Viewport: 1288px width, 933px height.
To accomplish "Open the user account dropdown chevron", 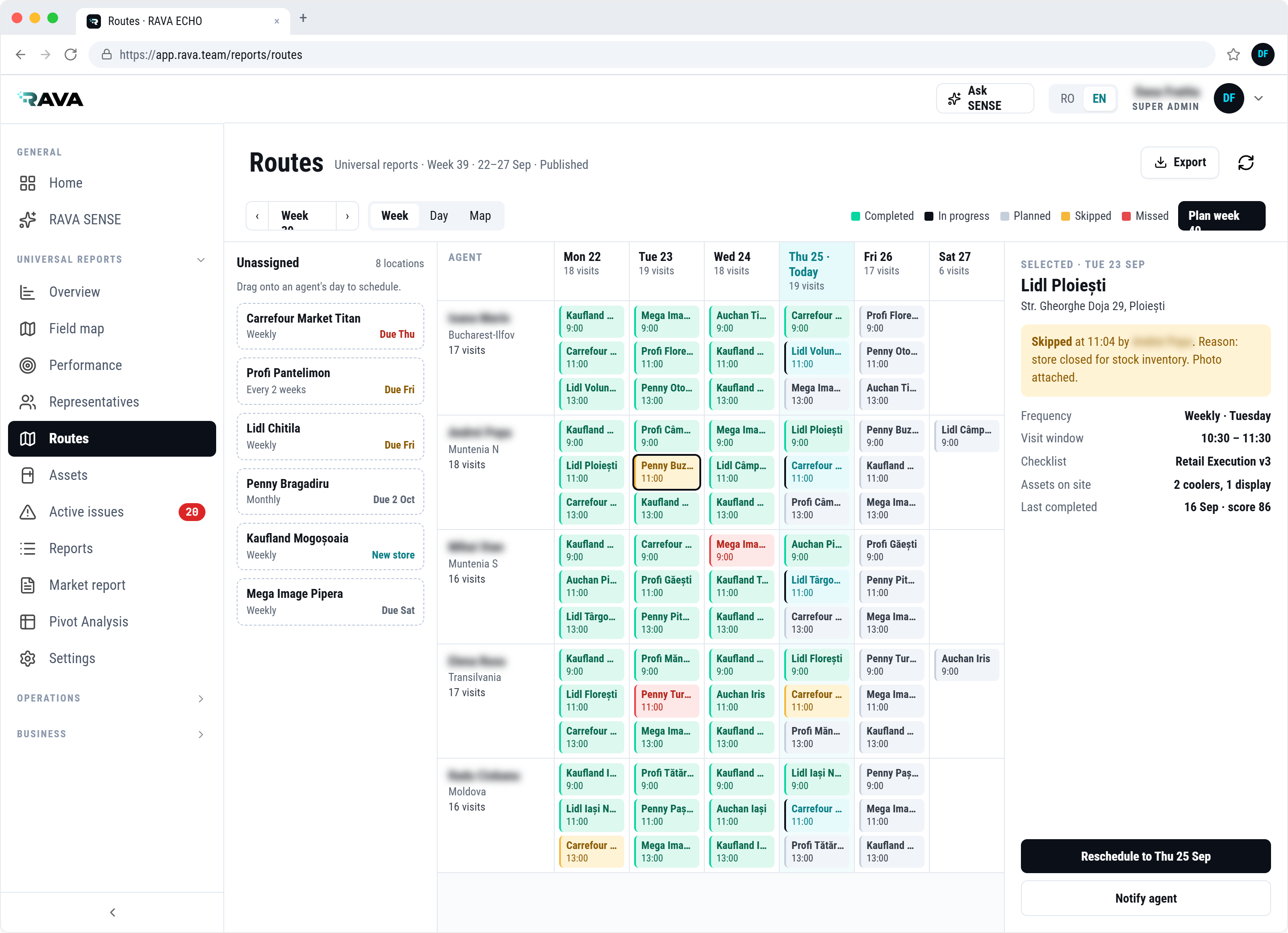I will [x=1259, y=98].
